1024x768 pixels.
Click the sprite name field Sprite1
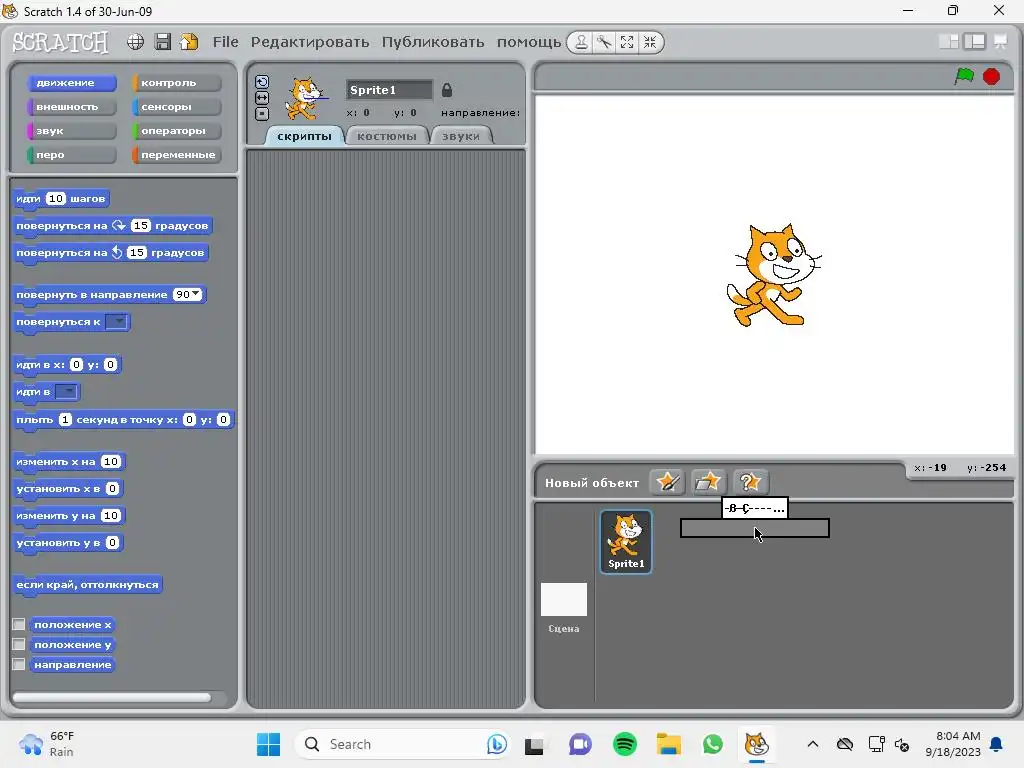click(389, 90)
